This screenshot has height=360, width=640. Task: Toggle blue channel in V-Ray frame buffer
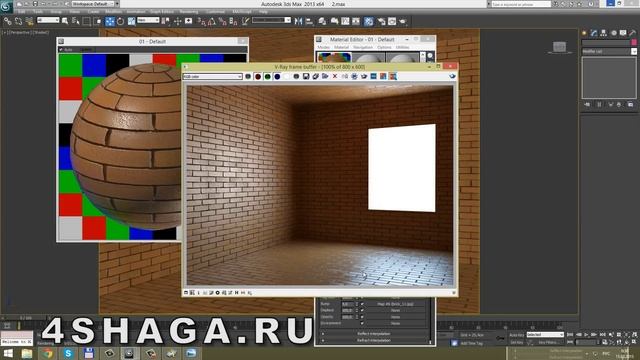click(x=277, y=76)
